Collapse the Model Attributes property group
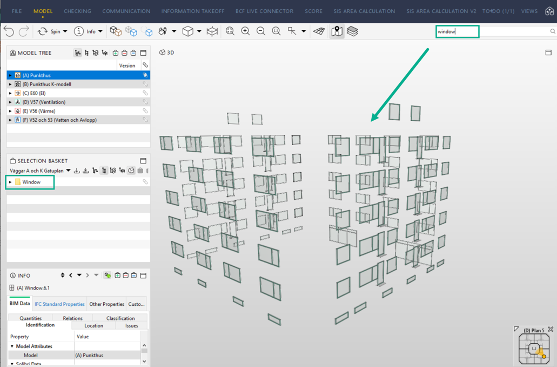 pyautogui.click(x=12, y=346)
